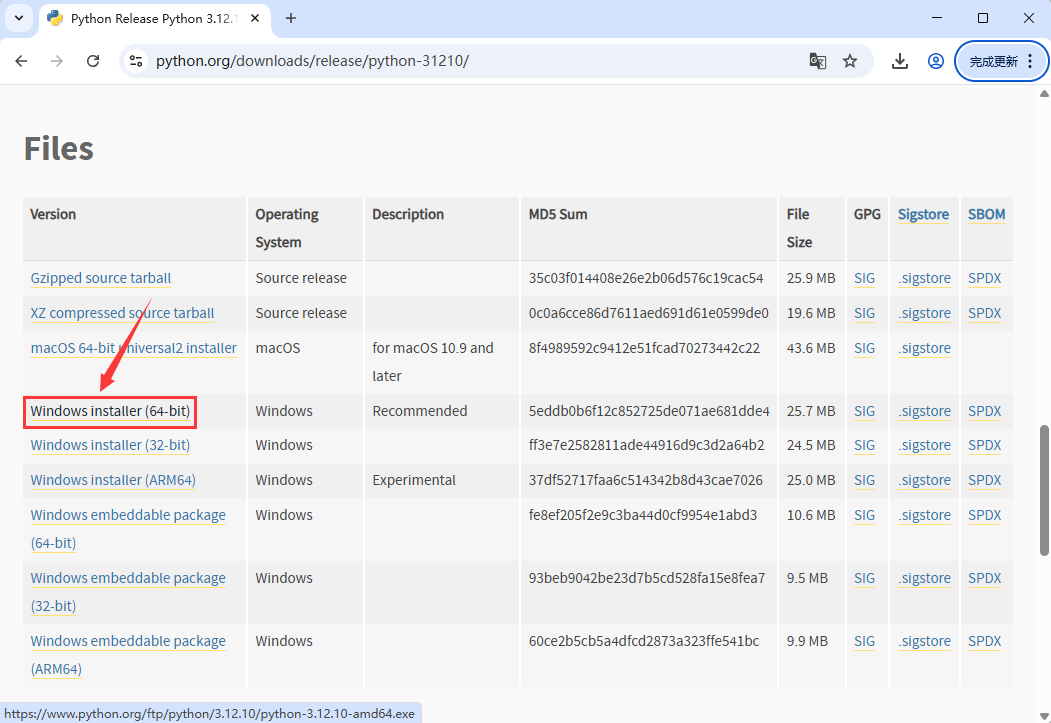The height and width of the screenshot is (723, 1051).
Task: Download Windows installer (64-bit)
Action: click(110, 411)
